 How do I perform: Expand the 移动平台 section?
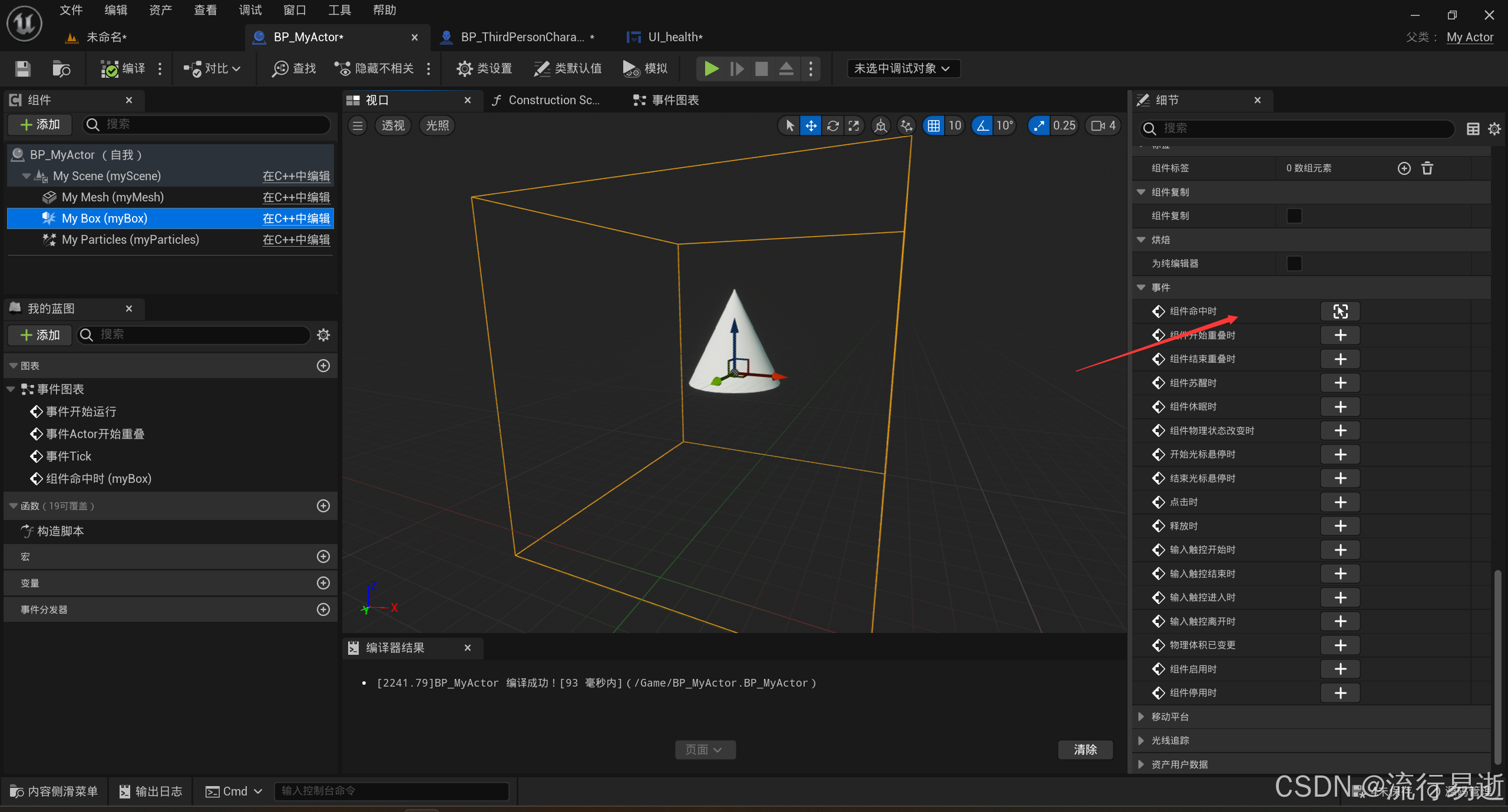pyautogui.click(x=1141, y=717)
